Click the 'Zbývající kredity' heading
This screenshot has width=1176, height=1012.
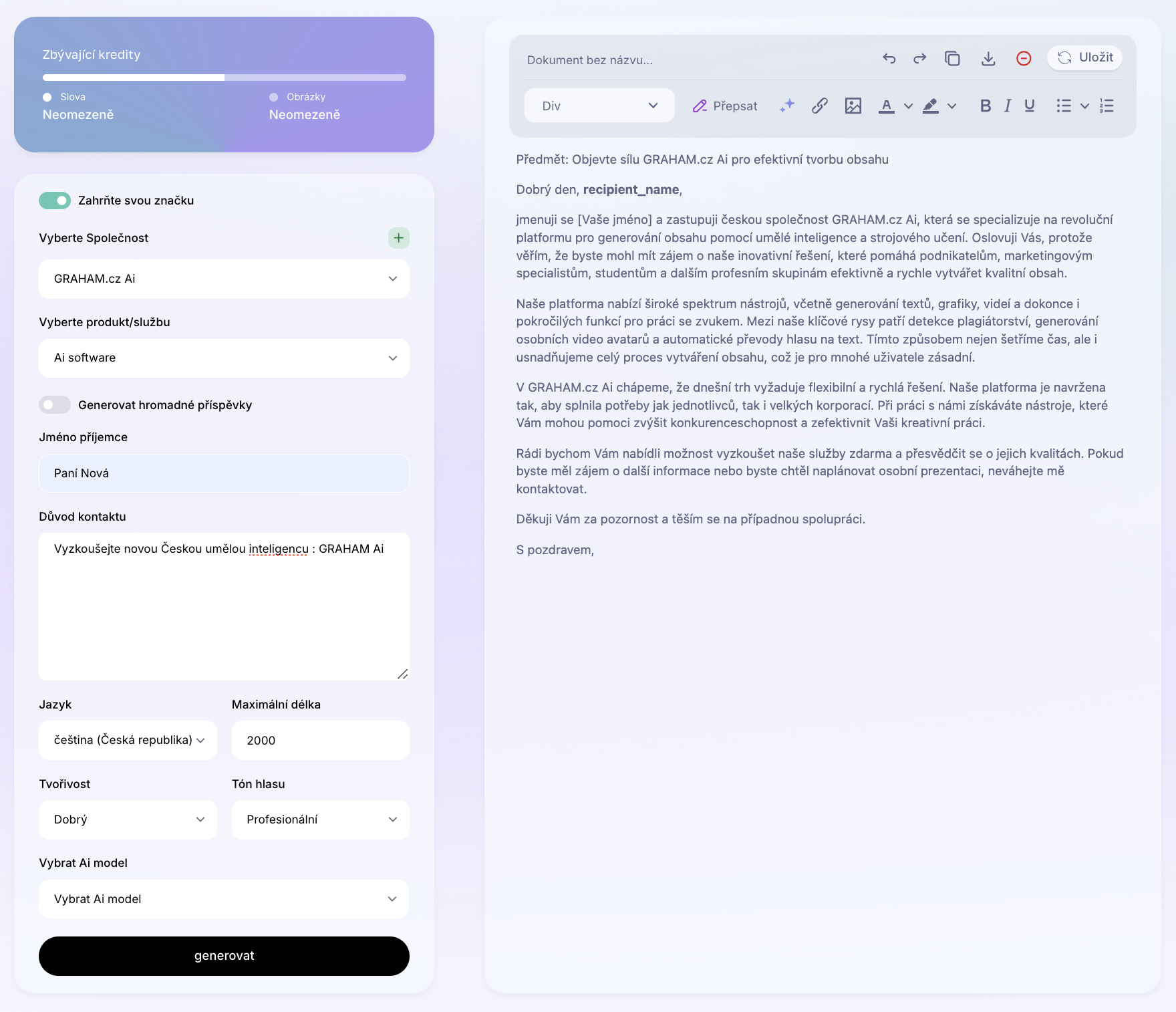point(92,54)
